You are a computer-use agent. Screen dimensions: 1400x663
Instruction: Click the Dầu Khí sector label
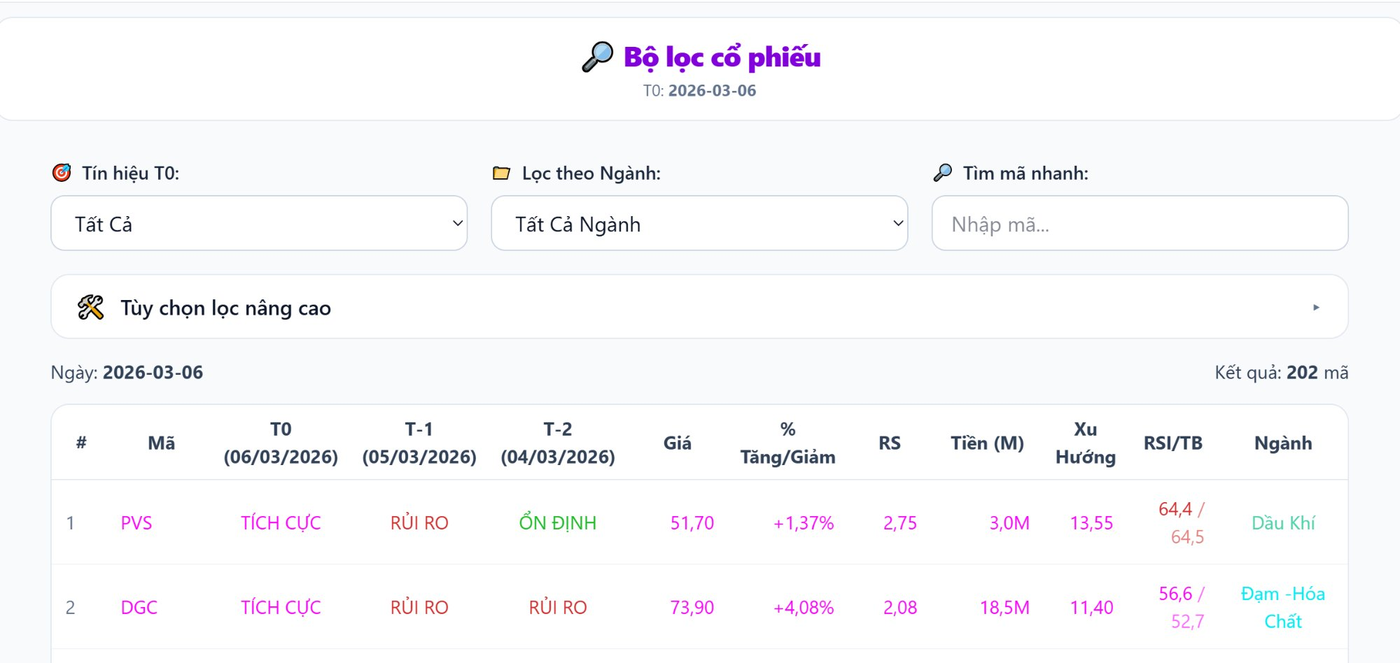point(1283,523)
